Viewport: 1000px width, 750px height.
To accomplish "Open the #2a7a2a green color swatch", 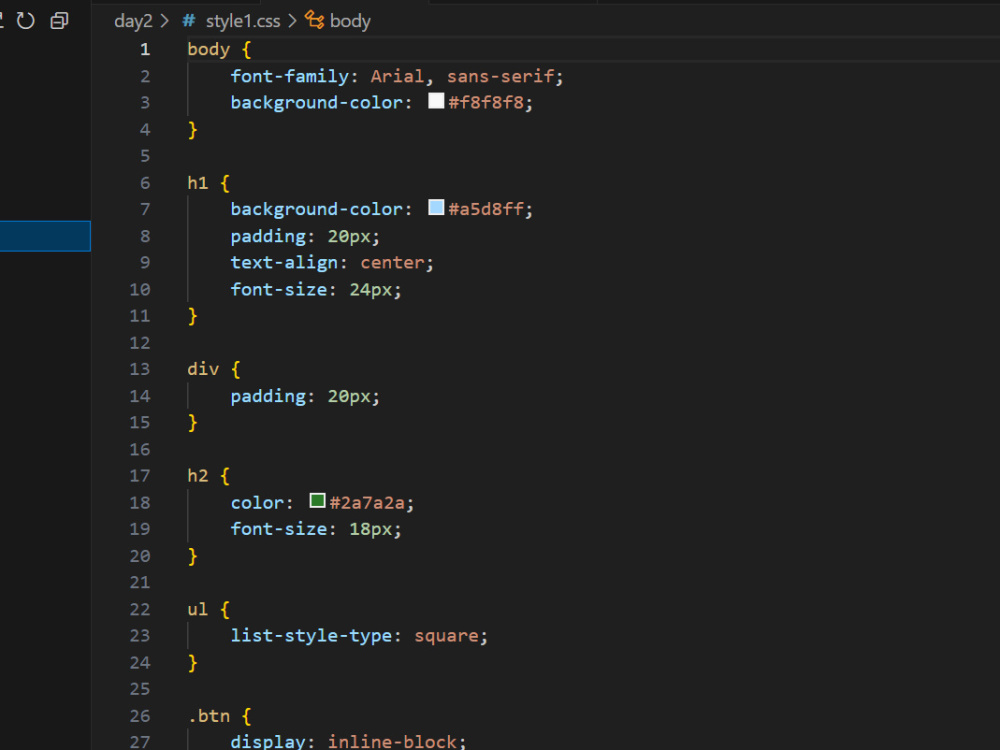I will pyautogui.click(x=317, y=501).
